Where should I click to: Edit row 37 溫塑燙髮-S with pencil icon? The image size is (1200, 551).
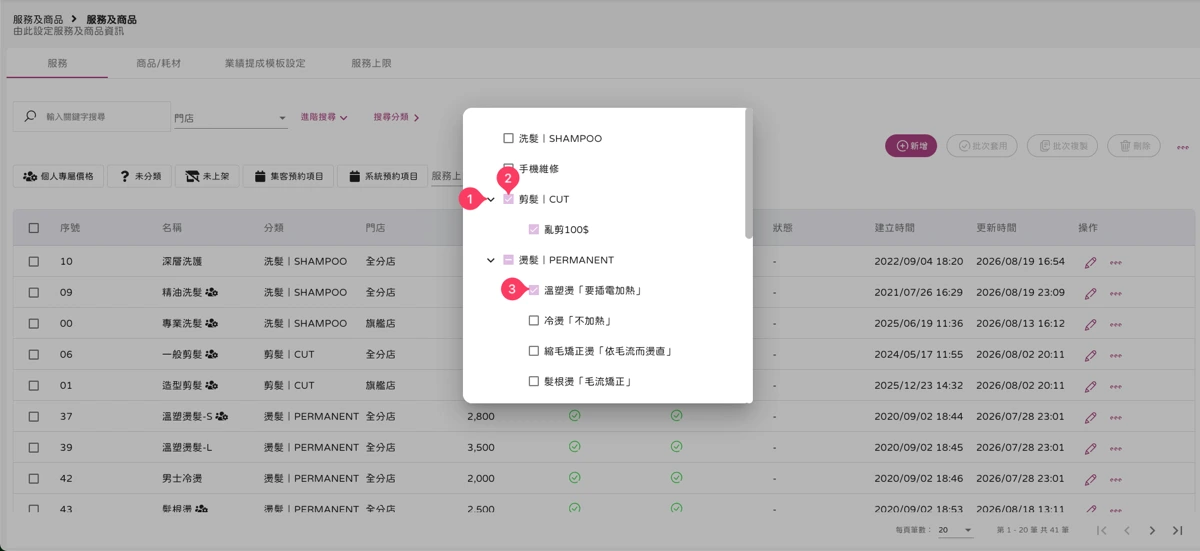pos(1090,417)
